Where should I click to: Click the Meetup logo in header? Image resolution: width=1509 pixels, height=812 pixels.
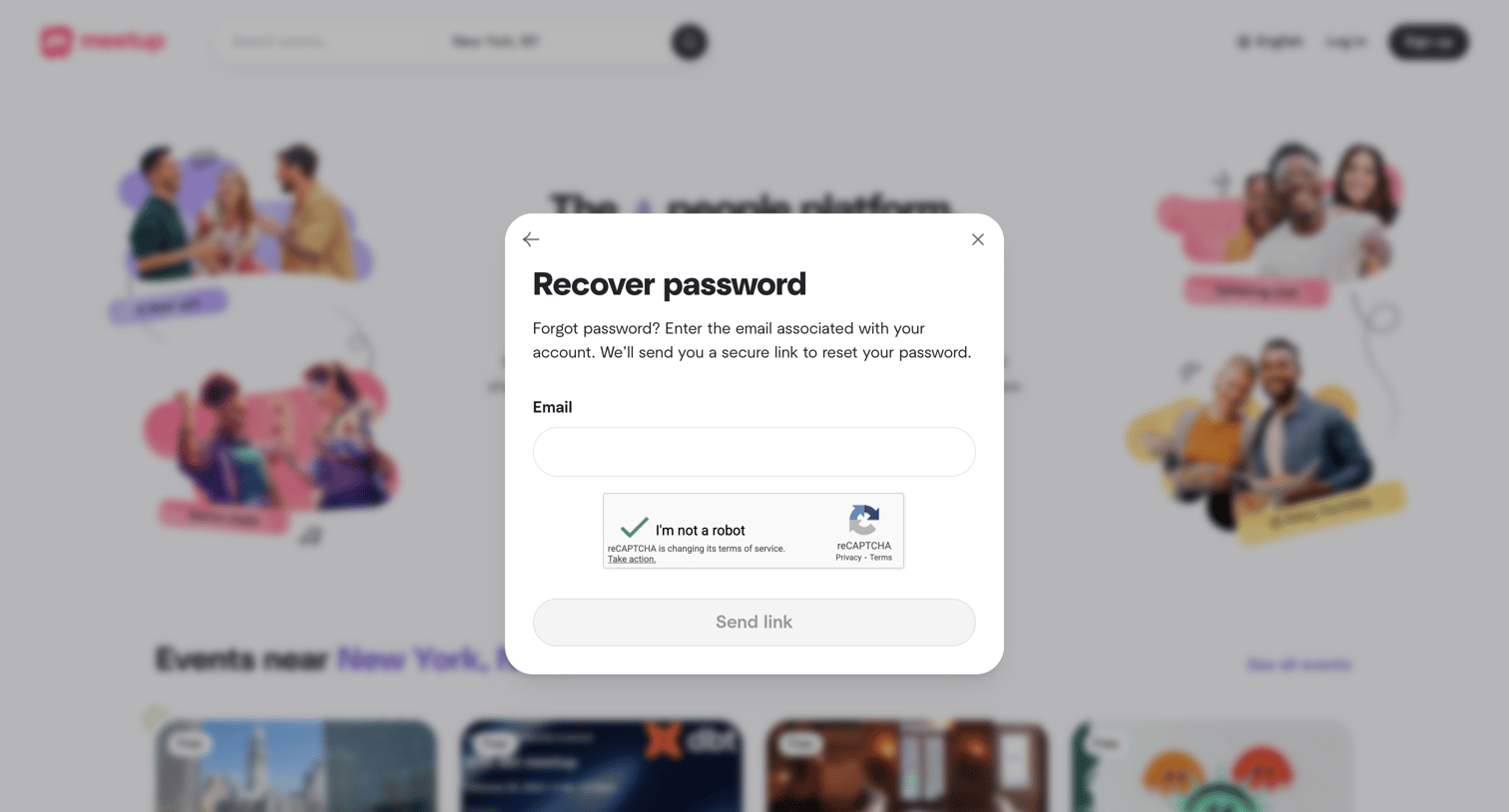pyautogui.click(x=102, y=42)
